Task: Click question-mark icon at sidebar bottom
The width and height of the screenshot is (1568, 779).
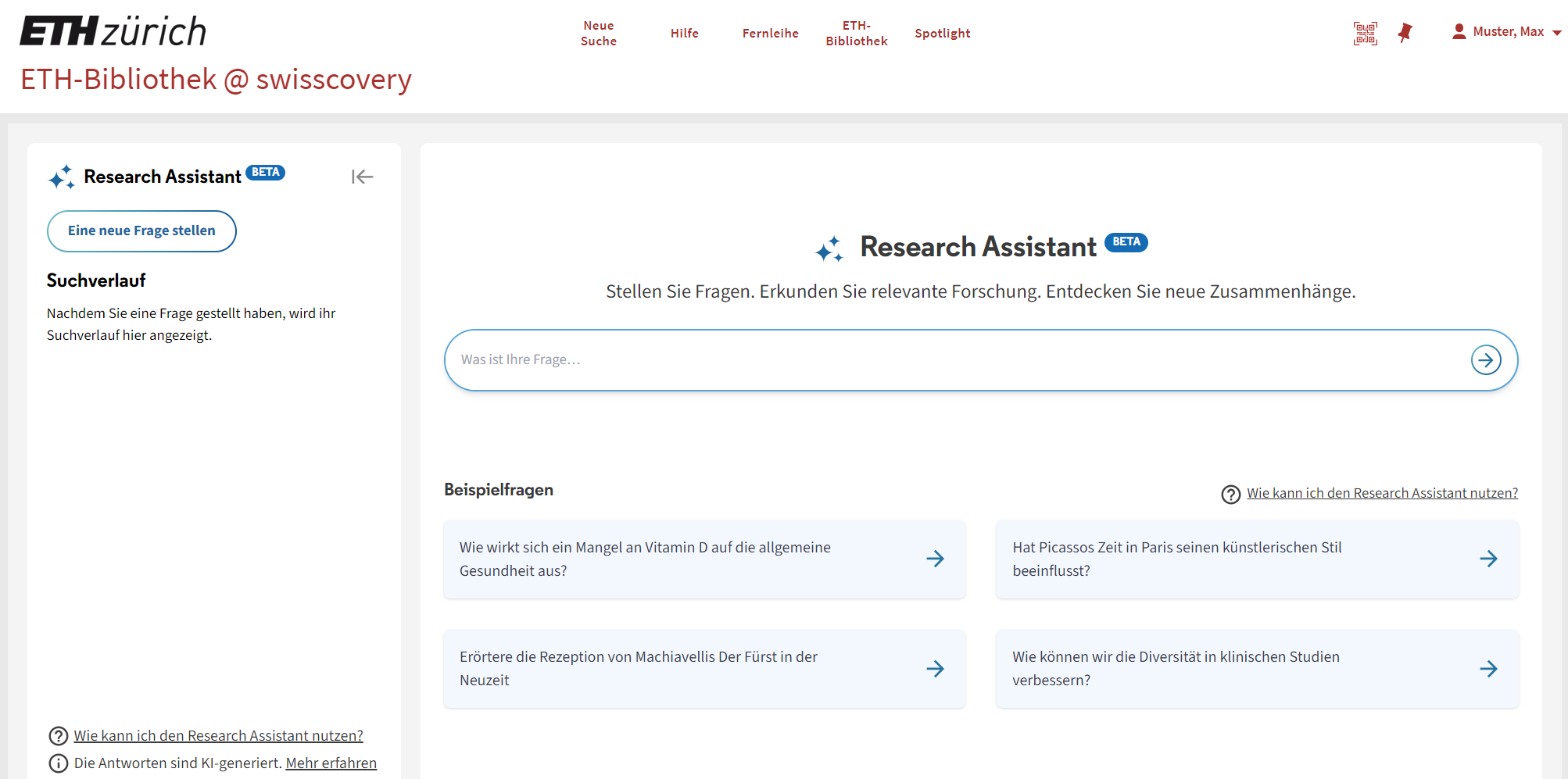Action: 59,736
